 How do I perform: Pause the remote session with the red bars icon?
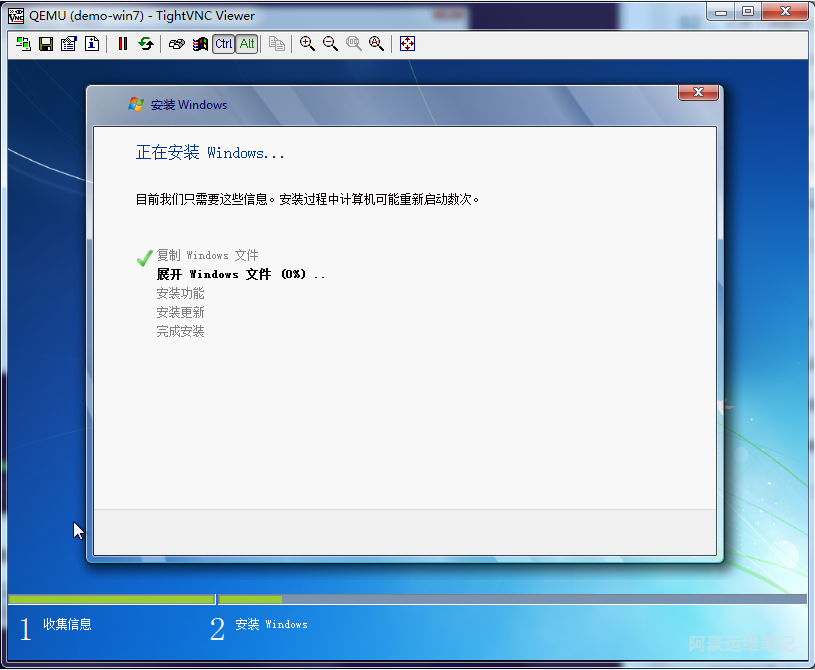pos(123,44)
